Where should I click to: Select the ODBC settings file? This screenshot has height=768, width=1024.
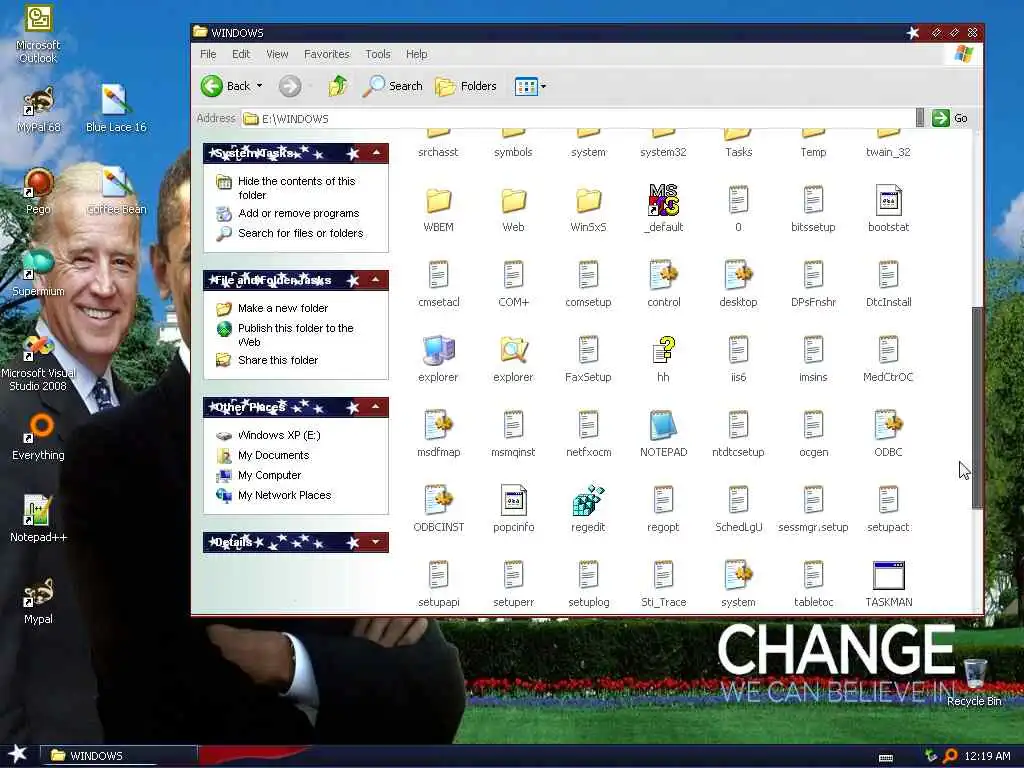tap(888, 426)
